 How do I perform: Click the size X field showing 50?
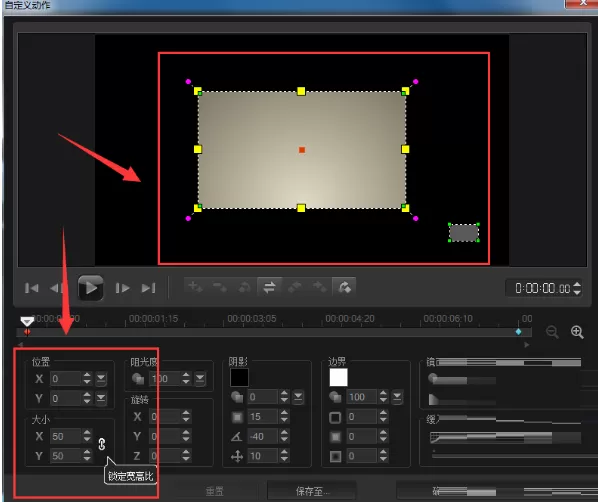point(66,436)
